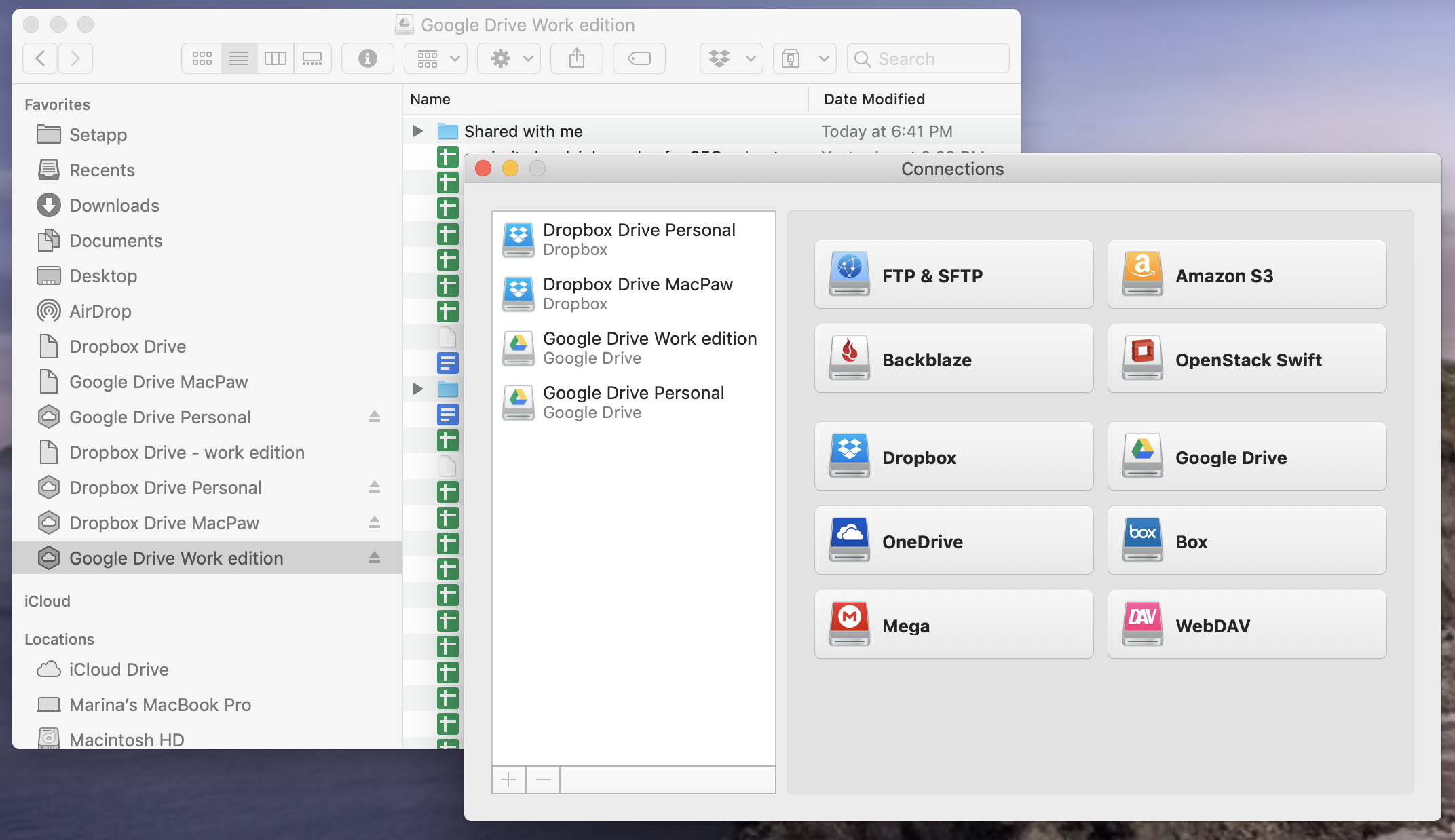
Task: Add a Box connection
Action: click(x=1247, y=540)
